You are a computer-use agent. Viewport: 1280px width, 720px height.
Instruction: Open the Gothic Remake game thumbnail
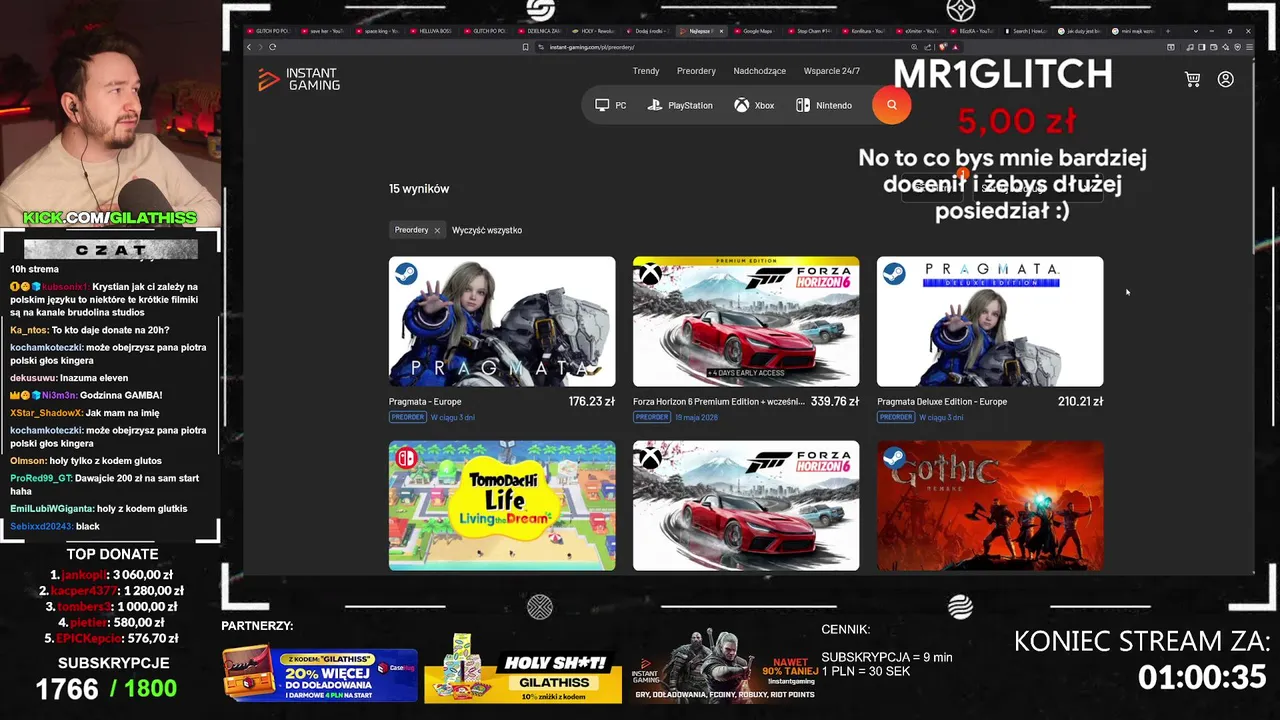coord(990,506)
